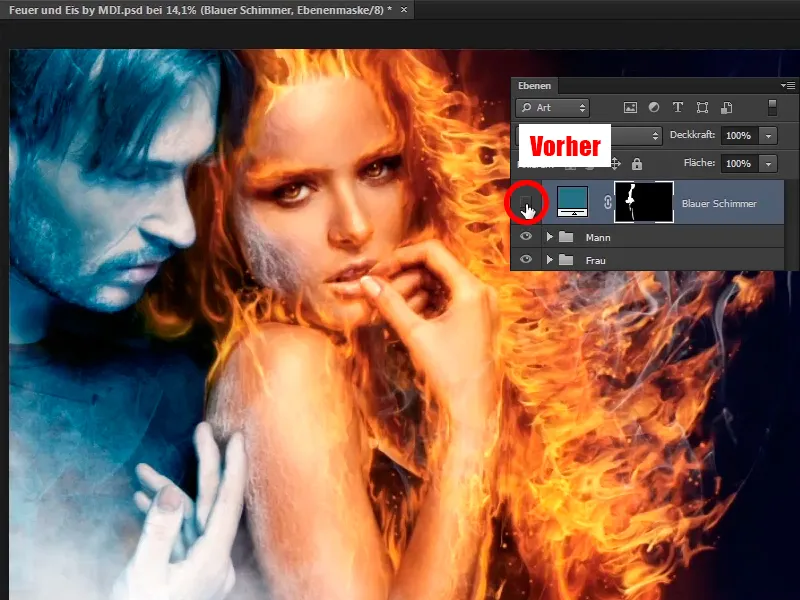Image resolution: width=800 pixels, height=600 pixels.
Task: Click the lock position icon
Action: click(x=615, y=164)
